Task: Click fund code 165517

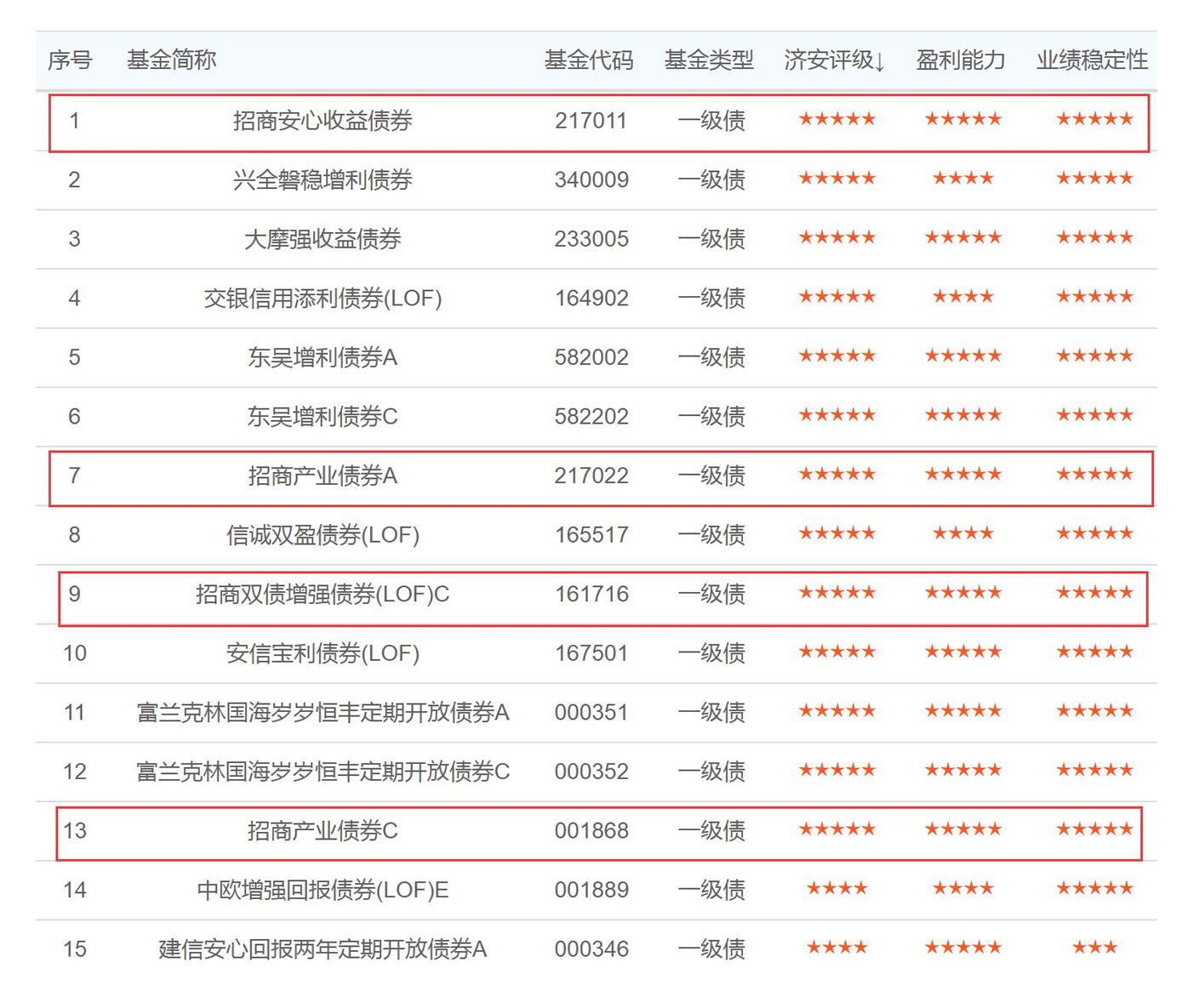Action: [591, 535]
